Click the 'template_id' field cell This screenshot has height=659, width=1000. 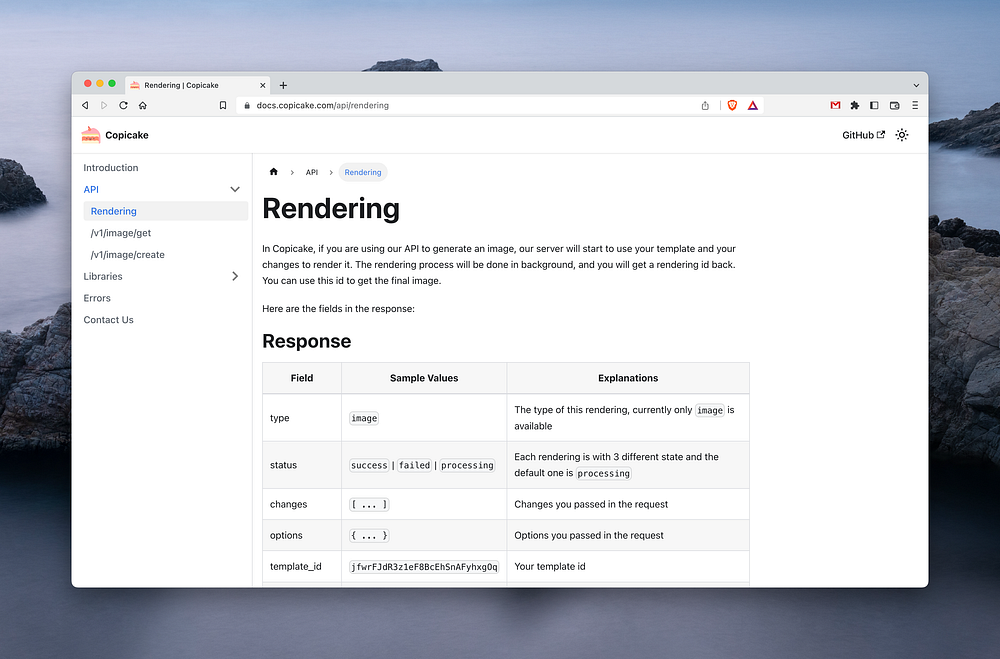coord(302,566)
